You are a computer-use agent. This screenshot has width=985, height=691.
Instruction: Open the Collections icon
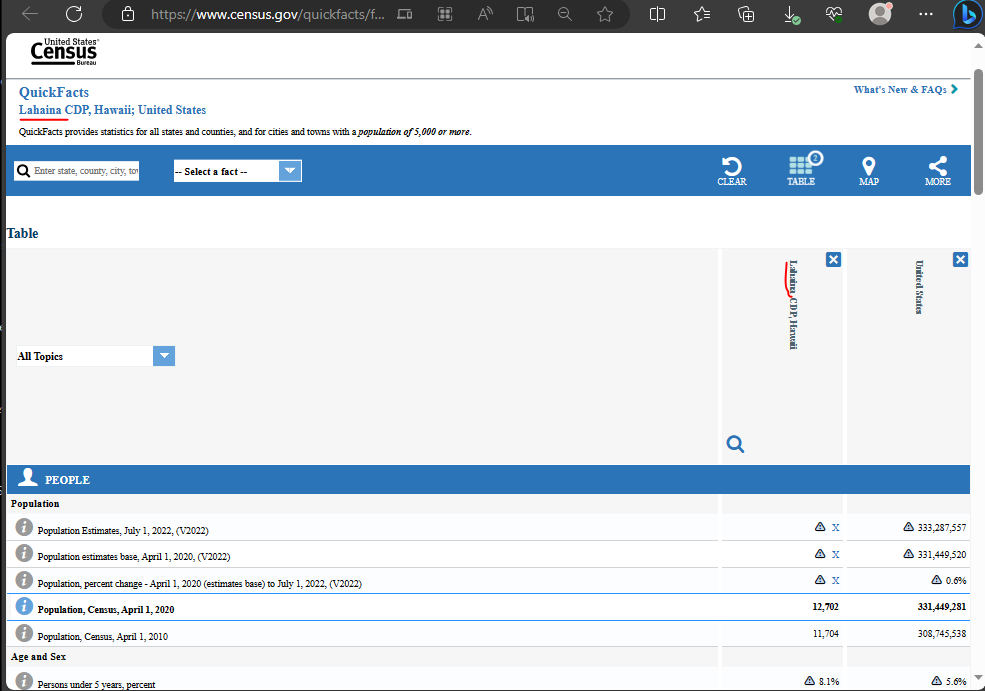pyautogui.click(x=746, y=14)
